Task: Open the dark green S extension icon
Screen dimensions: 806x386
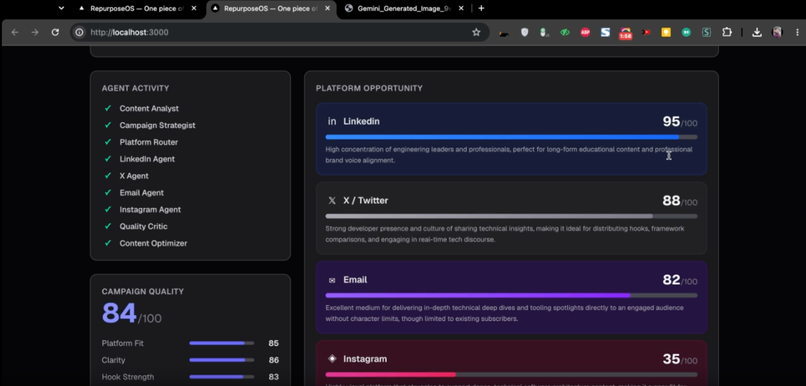Action: [706, 32]
